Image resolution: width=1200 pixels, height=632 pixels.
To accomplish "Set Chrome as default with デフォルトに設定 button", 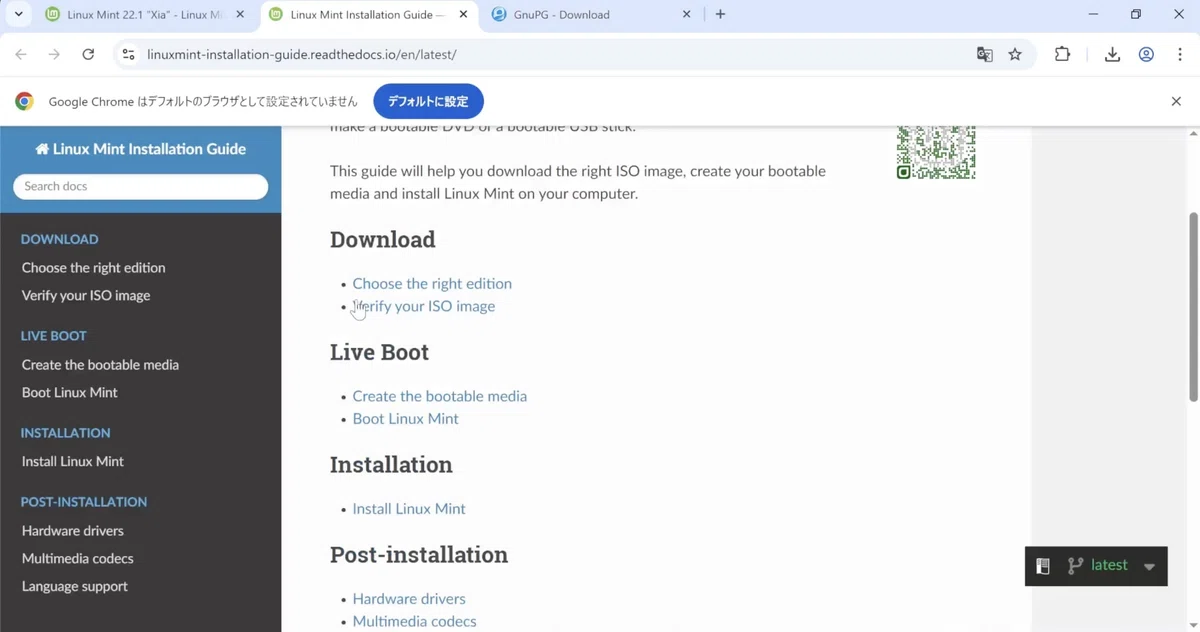I will 428,101.
